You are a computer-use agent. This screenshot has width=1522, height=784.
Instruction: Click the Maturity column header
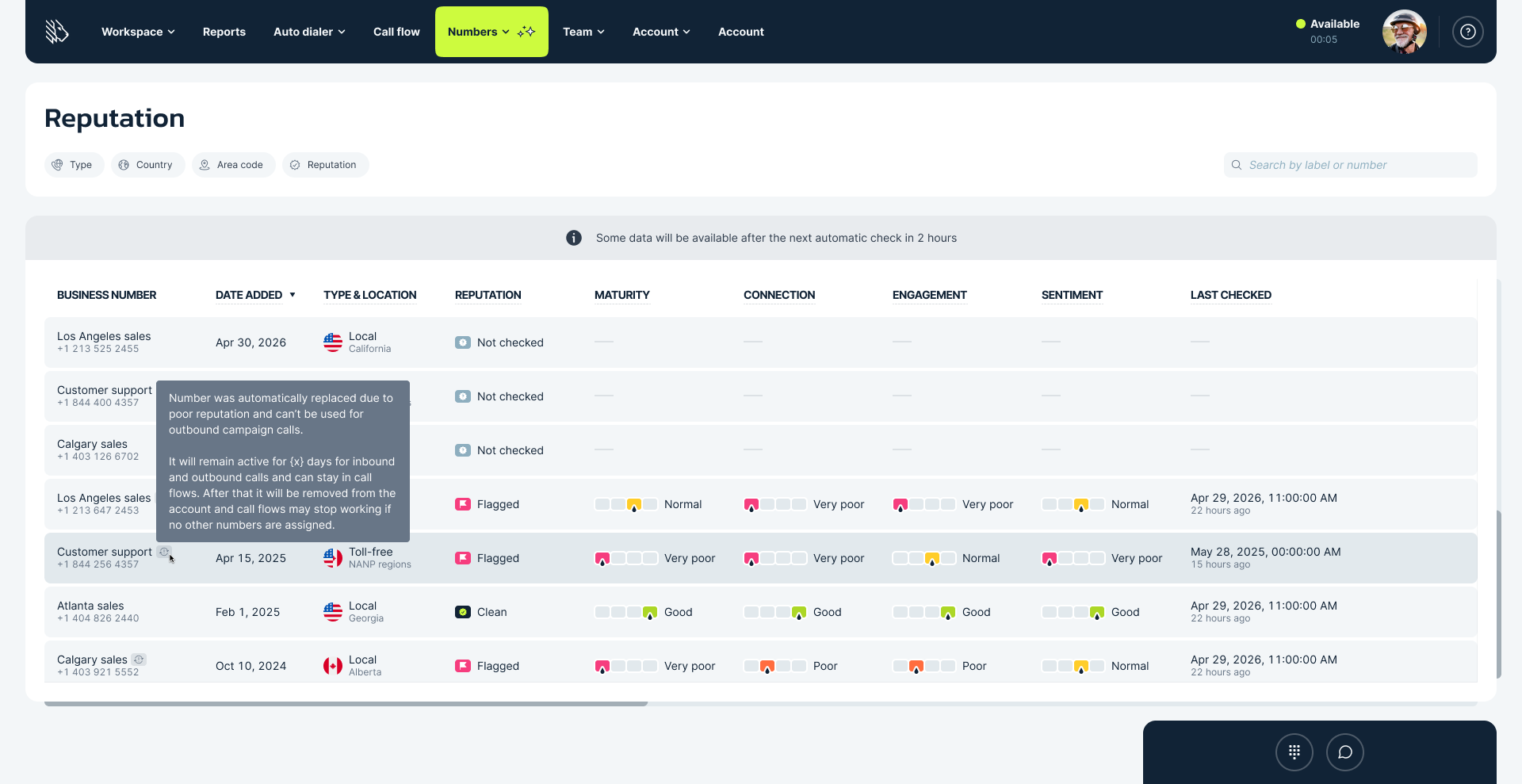622,295
